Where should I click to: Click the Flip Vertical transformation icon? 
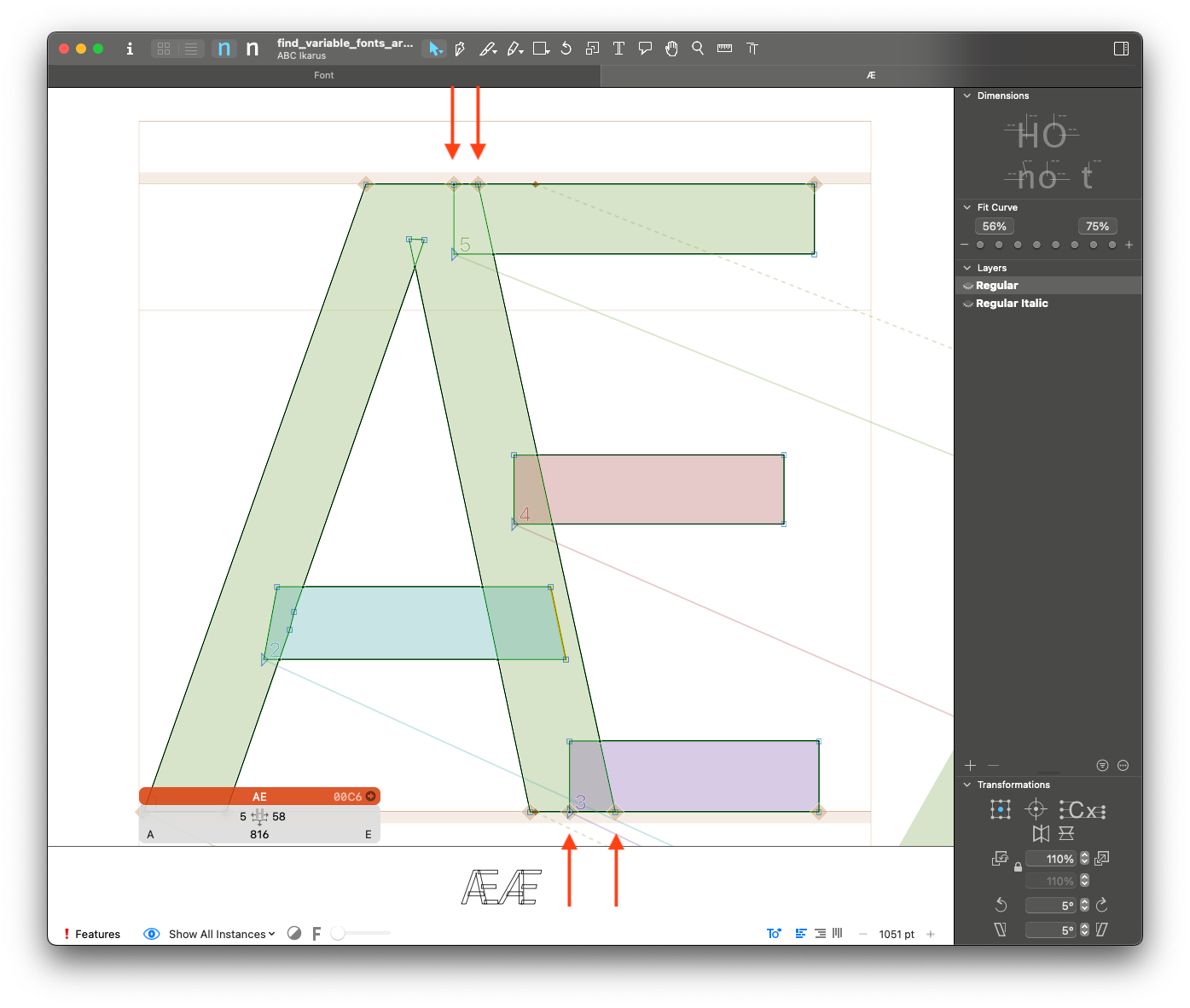click(x=1066, y=833)
